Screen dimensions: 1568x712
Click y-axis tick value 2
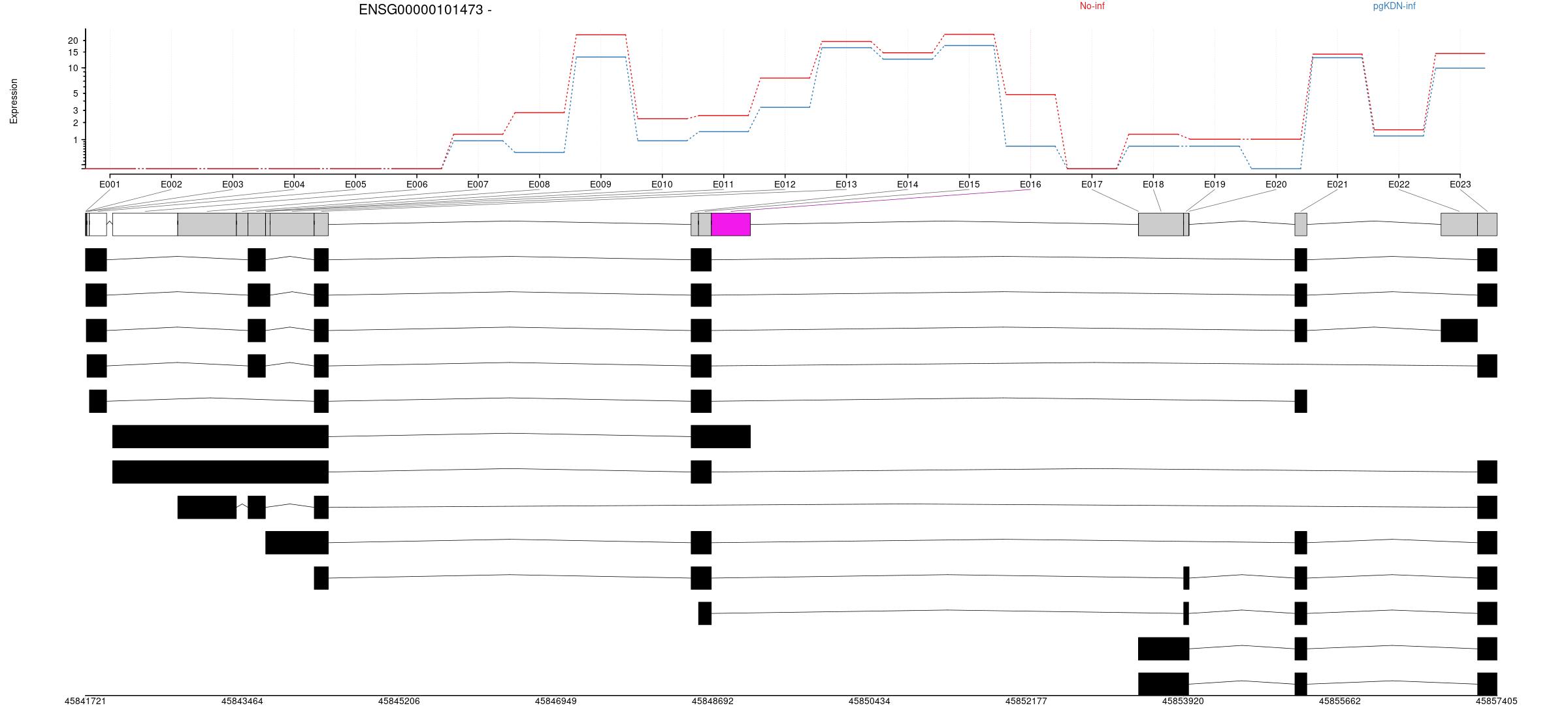coord(75,123)
